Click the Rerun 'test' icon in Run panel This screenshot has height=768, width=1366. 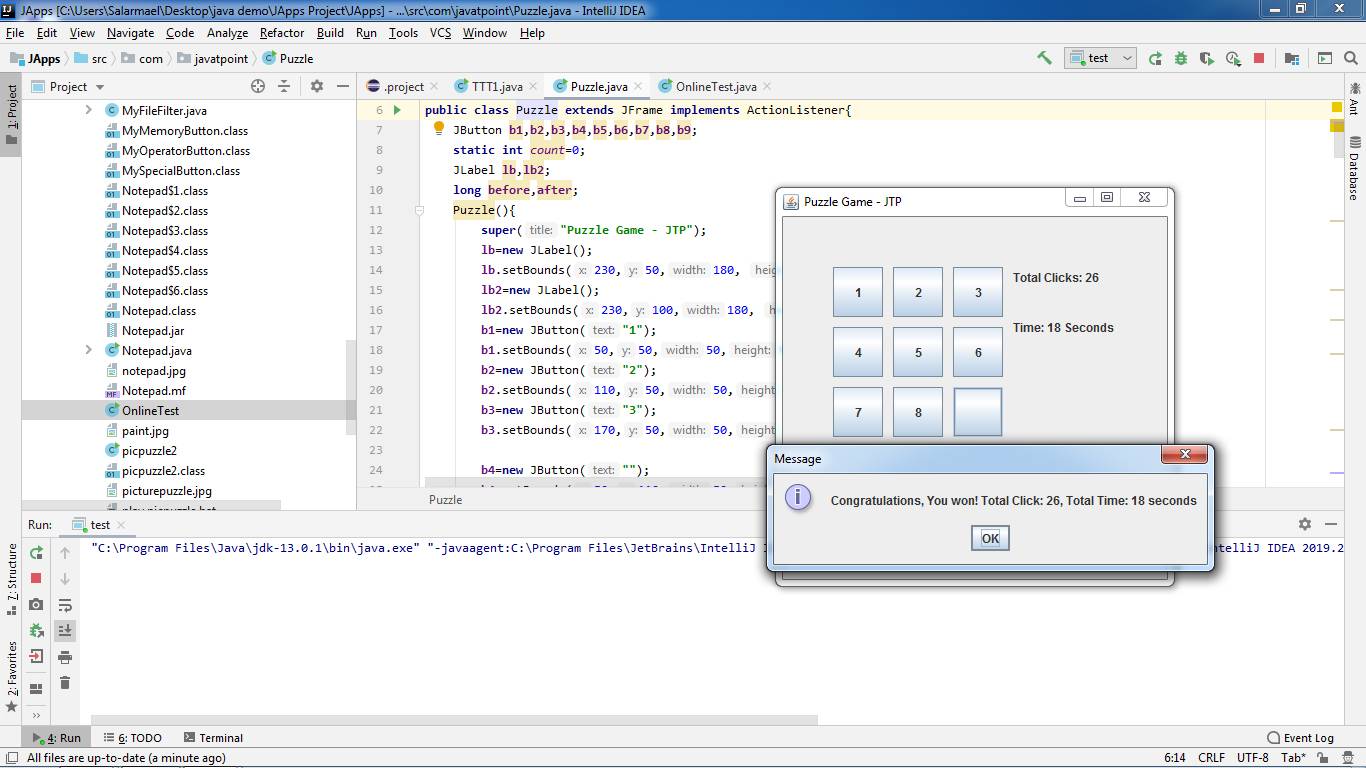37,552
